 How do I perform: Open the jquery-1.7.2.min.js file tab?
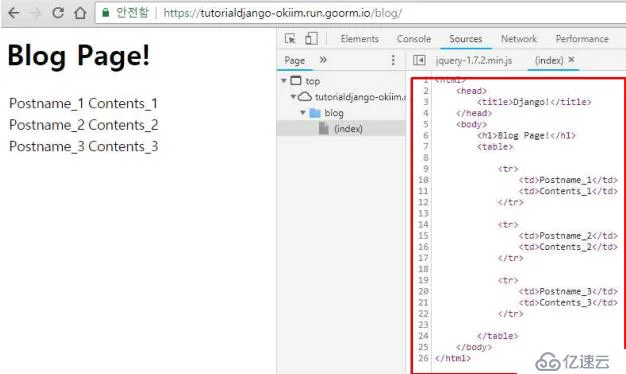(473, 60)
